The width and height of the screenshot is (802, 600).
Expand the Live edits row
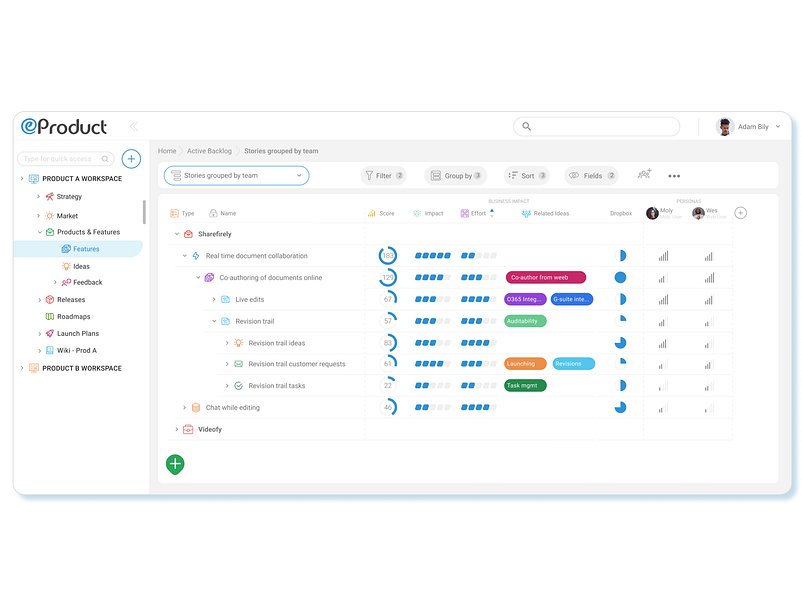coord(214,299)
